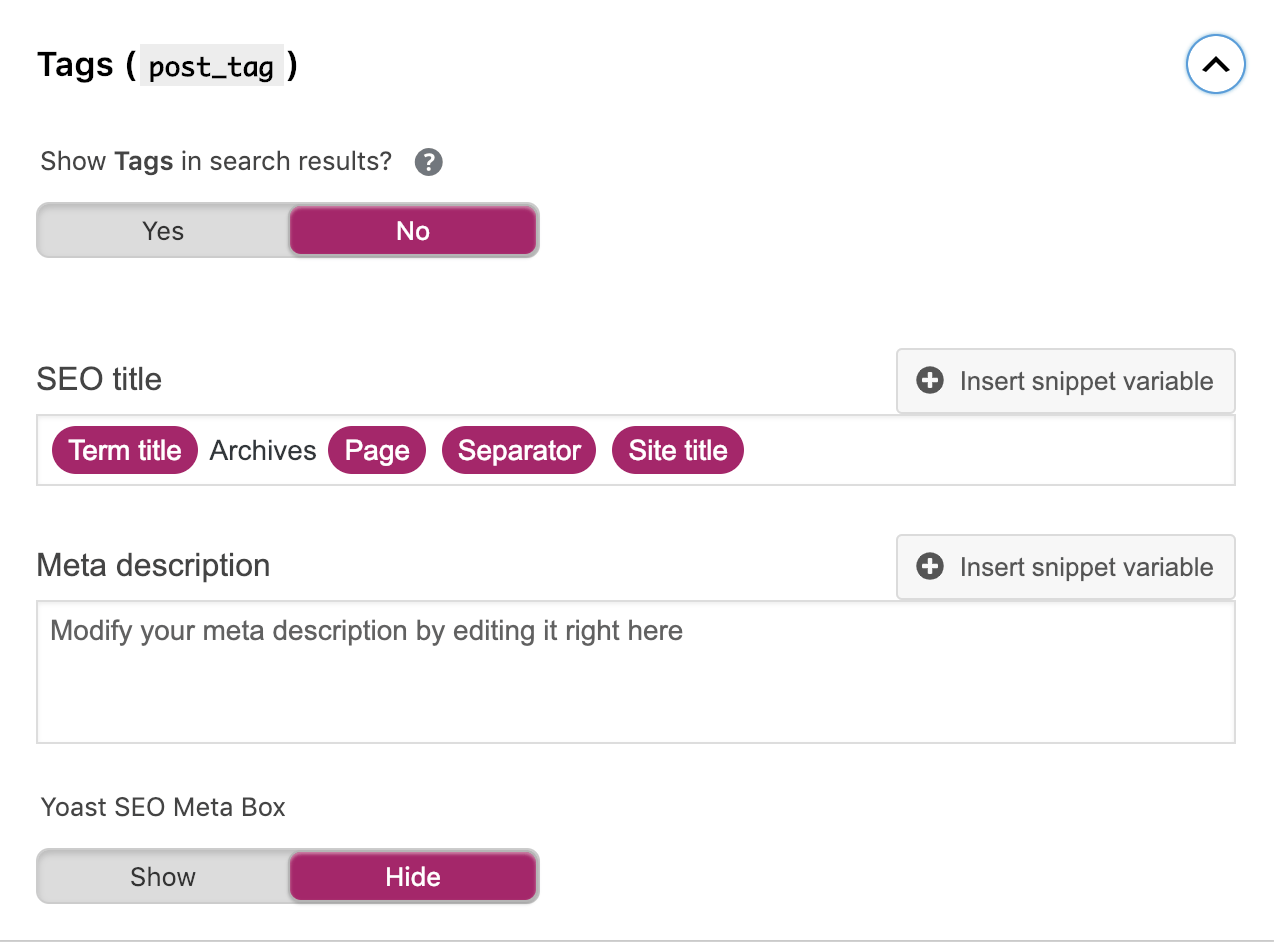Collapse the Tags section chevron
Image resolution: width=1274 pixels, height=942 pixels.
[1215, 66]
